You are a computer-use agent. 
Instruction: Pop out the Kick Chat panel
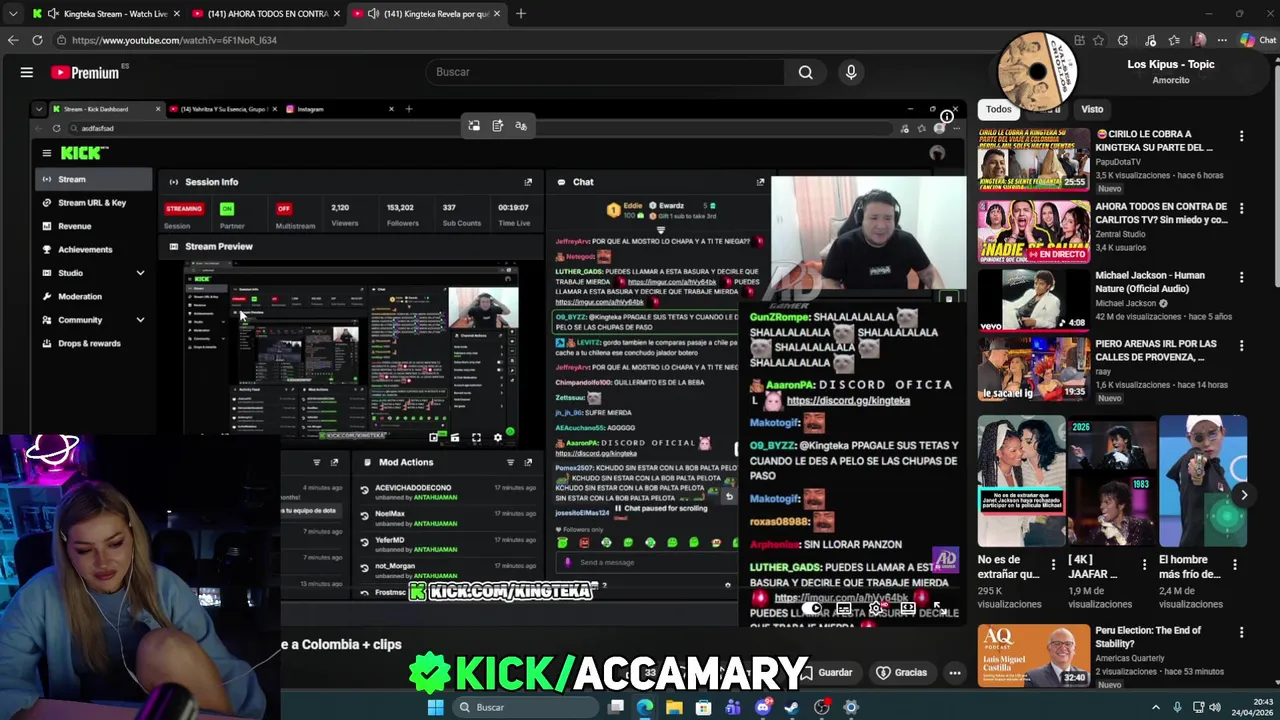(760, 182)
